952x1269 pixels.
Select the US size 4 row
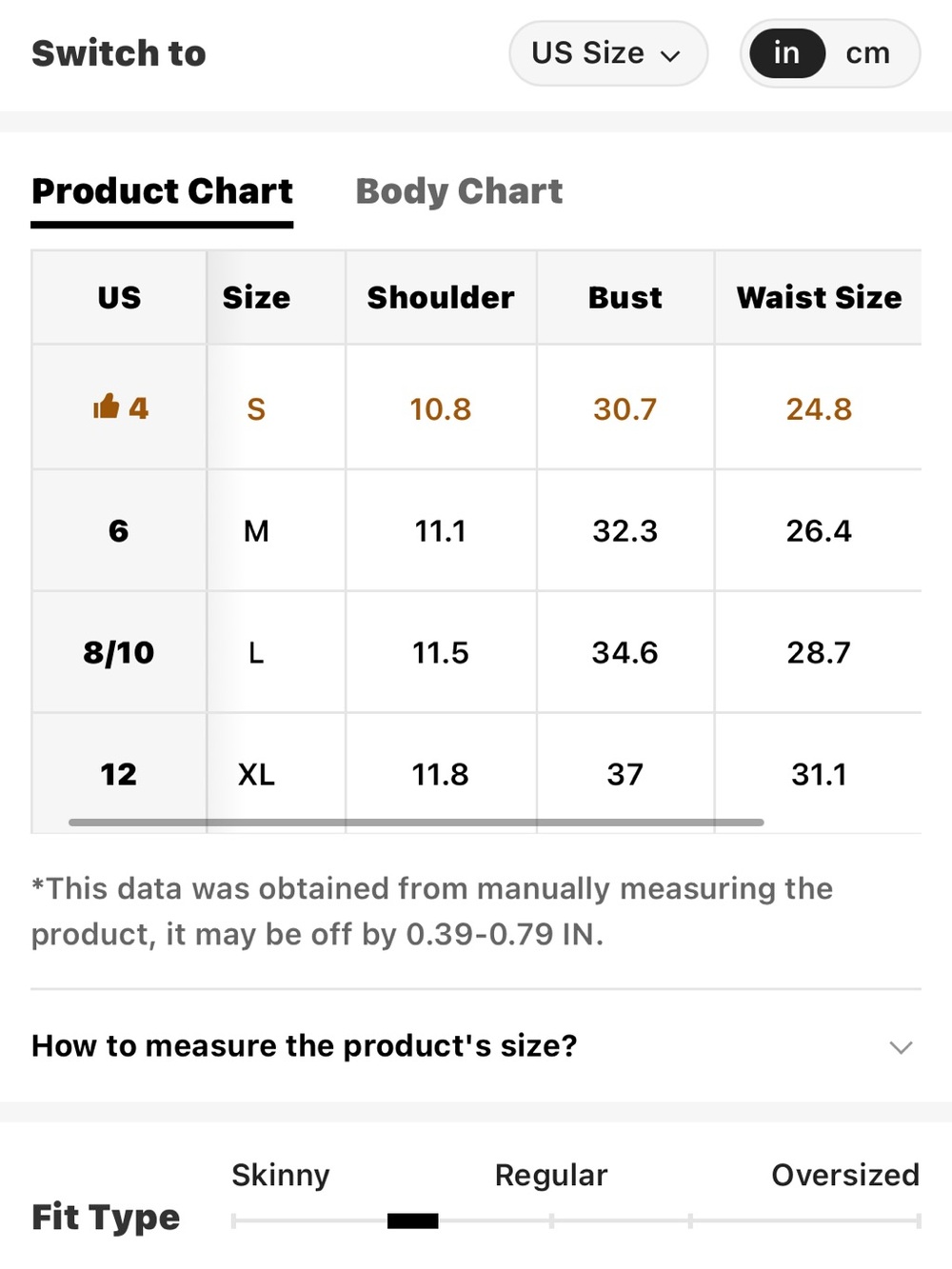pos(476,407)
